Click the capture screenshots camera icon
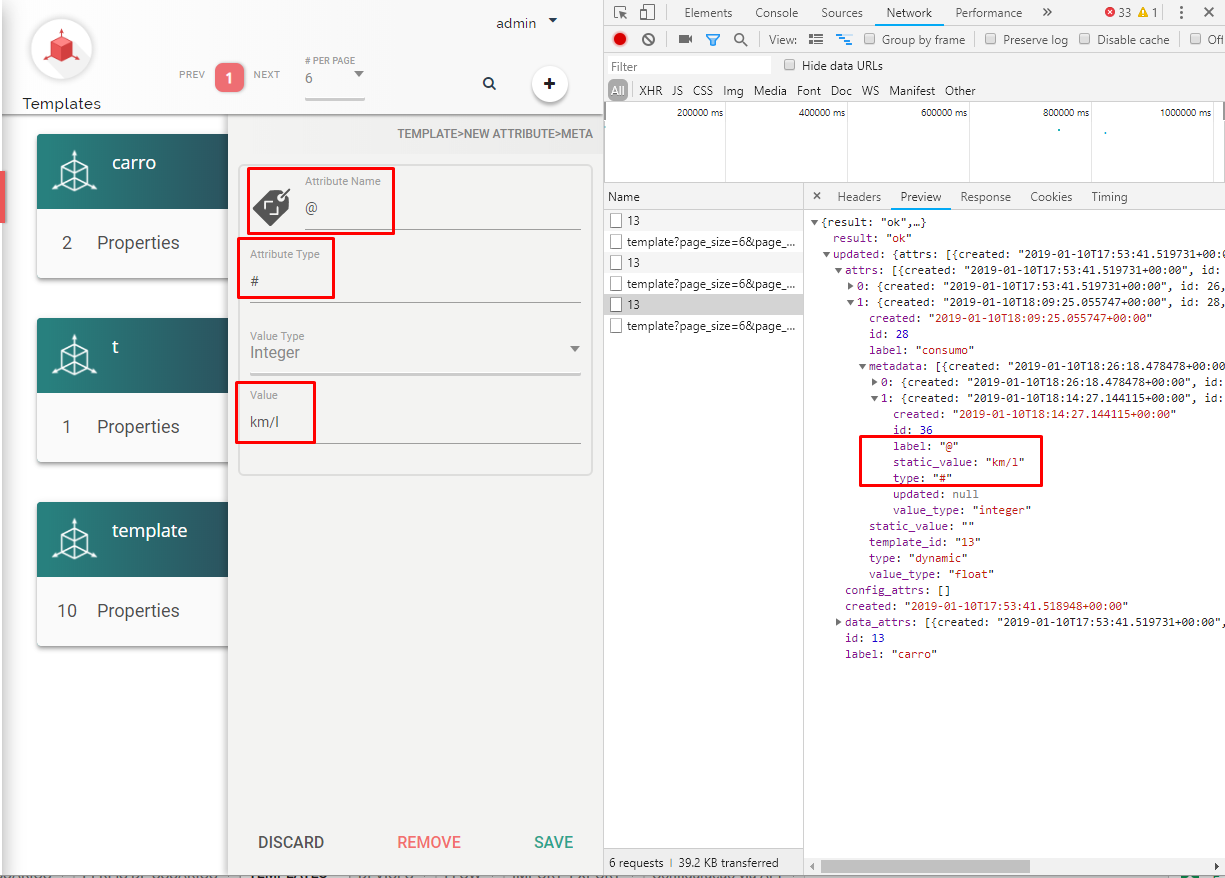1225x878 pixels. (x=685, y=40)
